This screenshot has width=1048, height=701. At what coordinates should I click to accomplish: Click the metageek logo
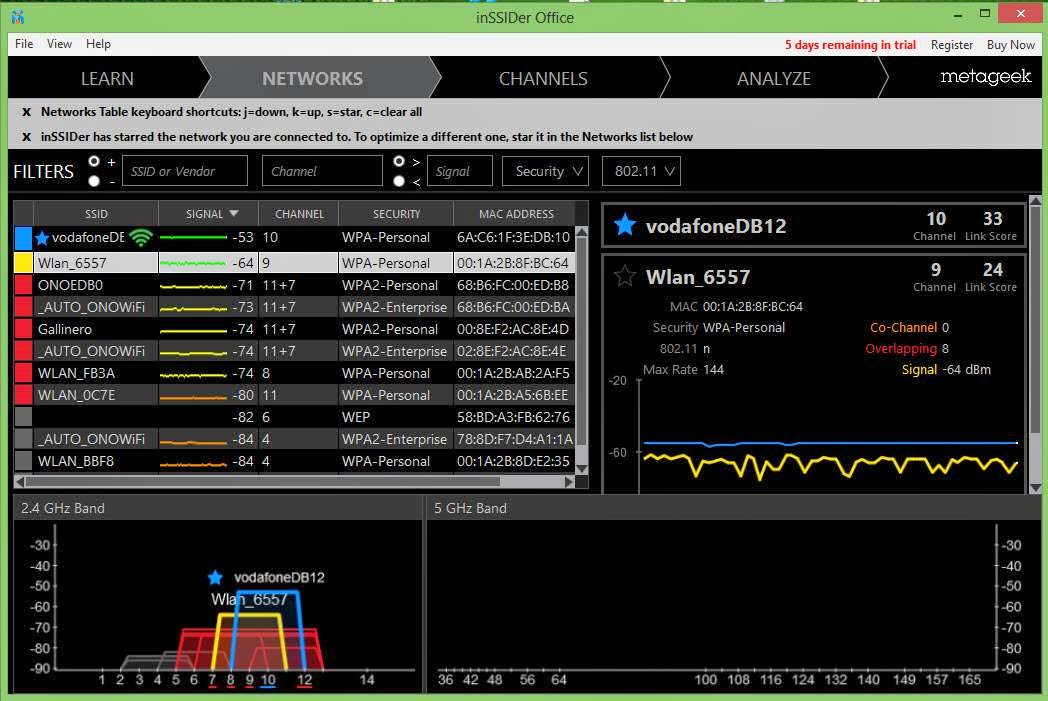pos(985,77)
